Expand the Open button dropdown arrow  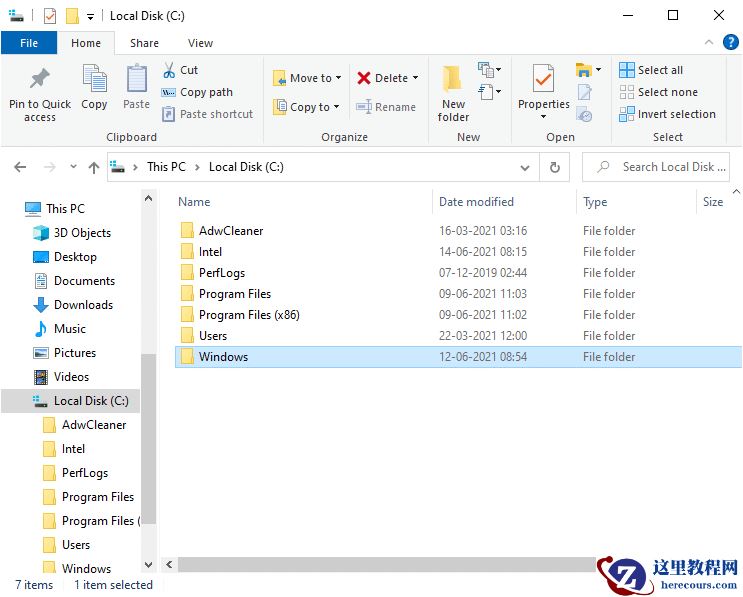coord(599,70)
